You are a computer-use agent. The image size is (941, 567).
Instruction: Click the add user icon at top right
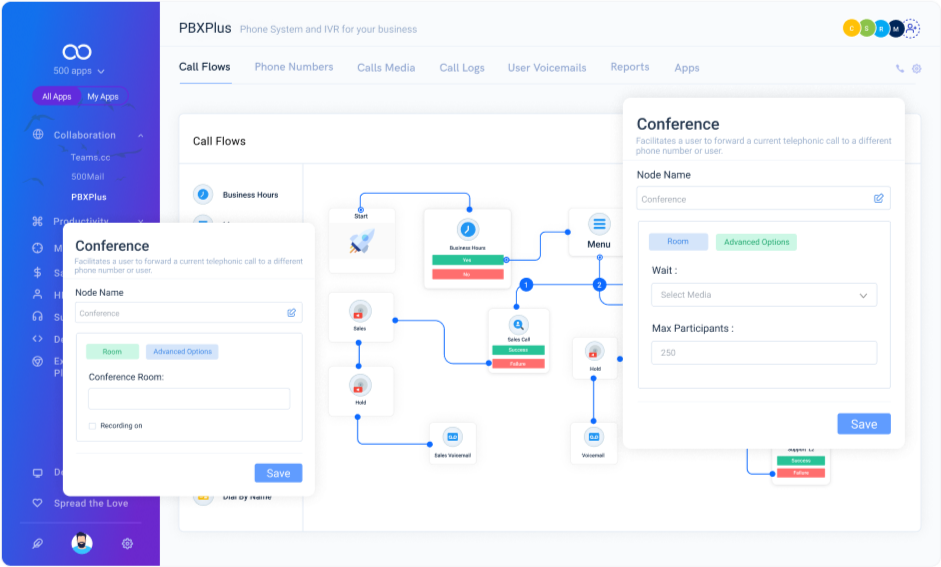(x=911, y=29)
